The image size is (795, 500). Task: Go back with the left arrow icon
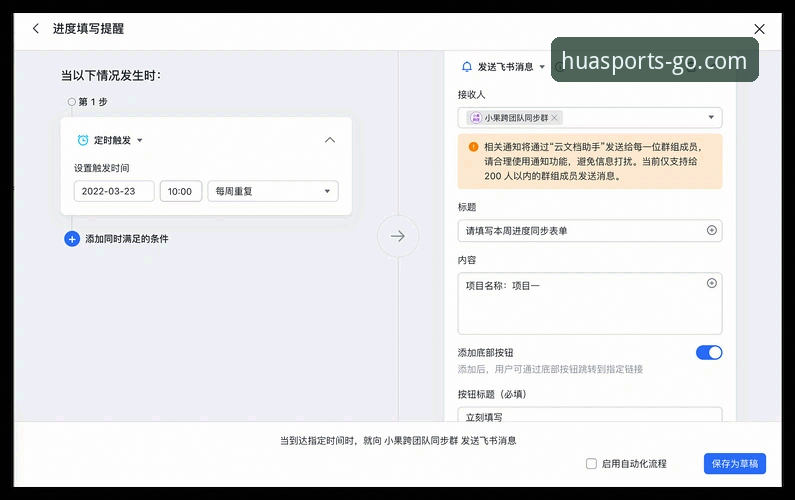tap(35, 28)
